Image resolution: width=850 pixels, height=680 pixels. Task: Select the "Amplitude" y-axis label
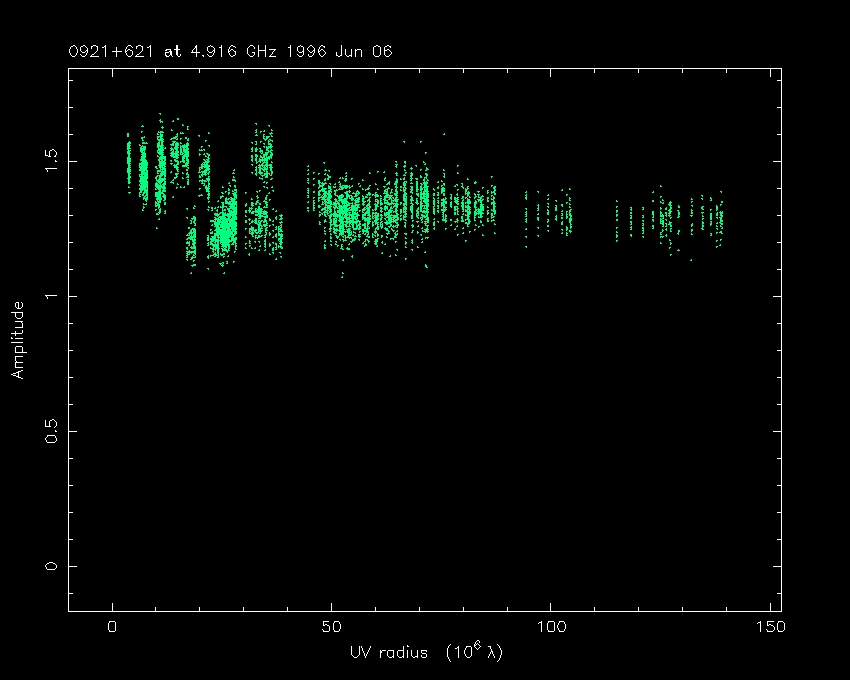click(x=17, y=339)
